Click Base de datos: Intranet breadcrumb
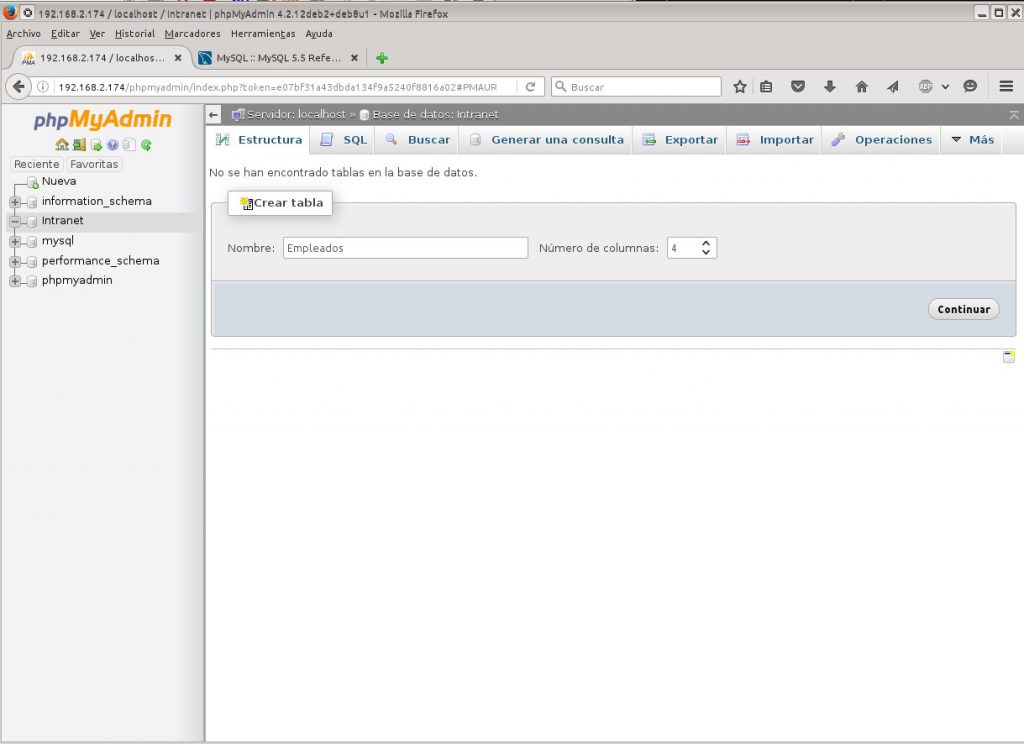Screen dimensions: 1024x744 pyautogui.click(x=436, y=114)
